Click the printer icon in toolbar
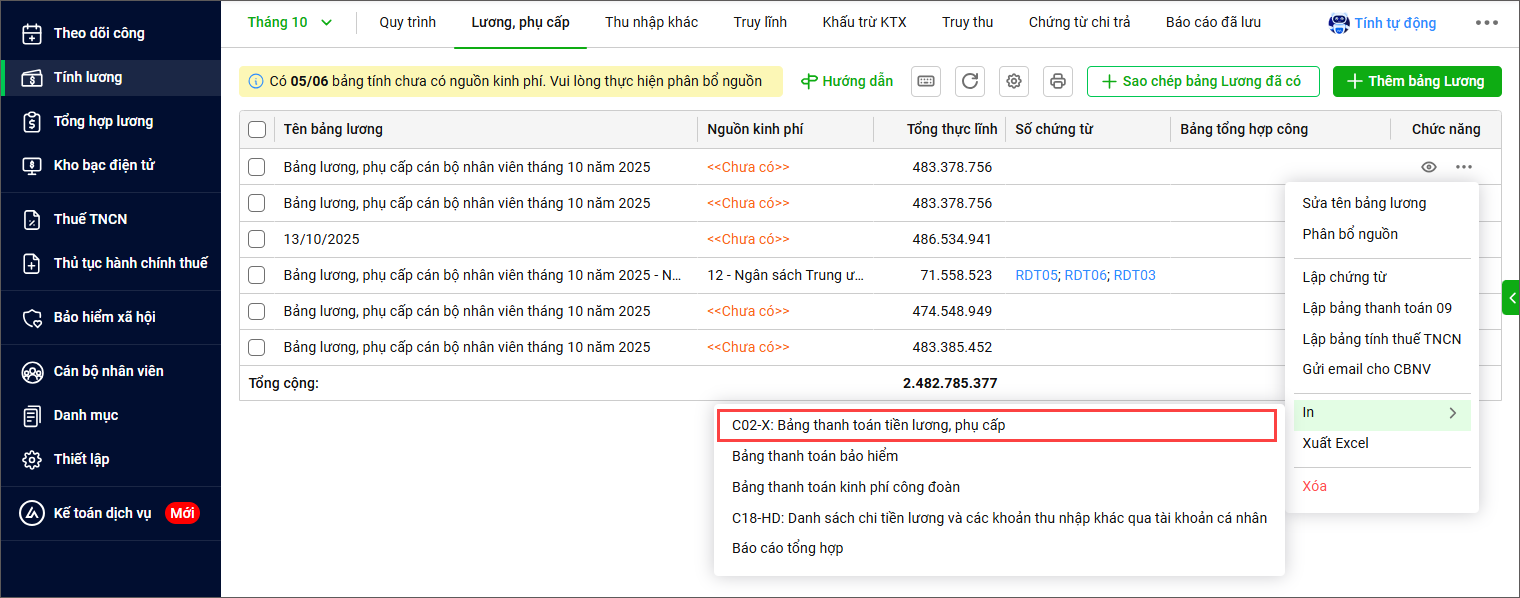 pos(1058,81)
